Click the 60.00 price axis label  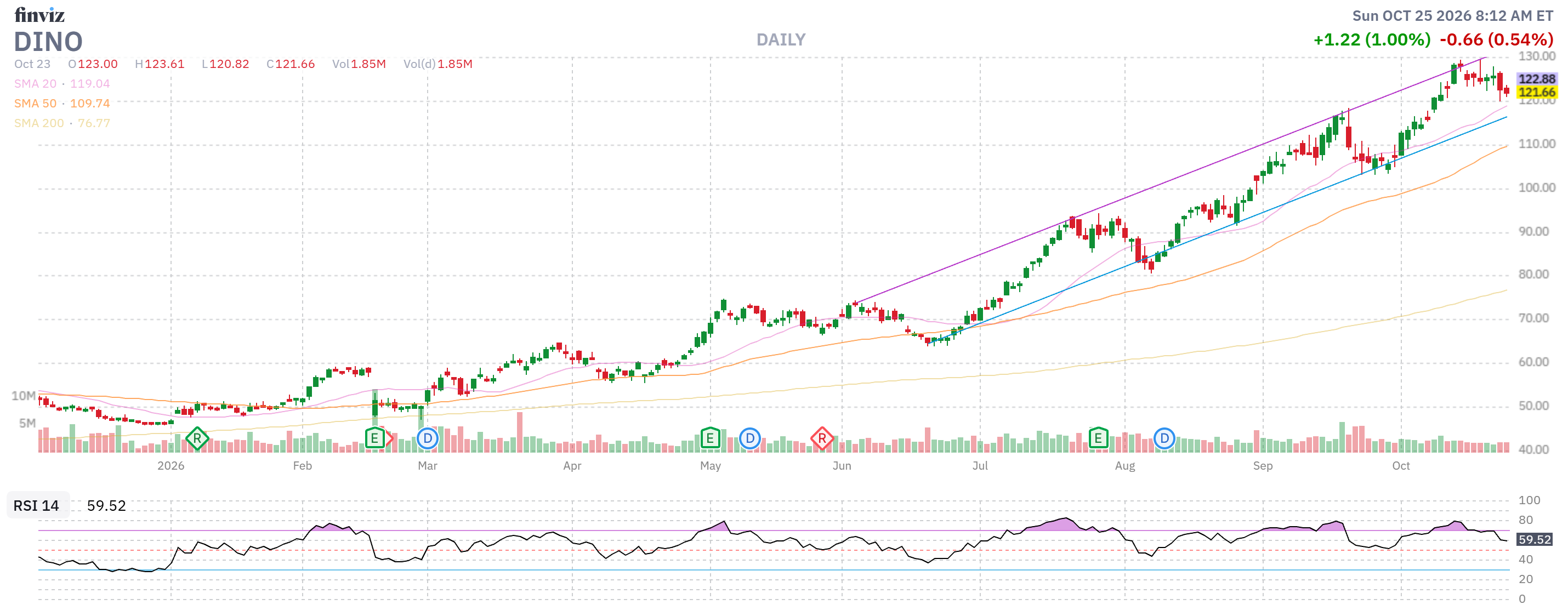[x=1534, y=362]
